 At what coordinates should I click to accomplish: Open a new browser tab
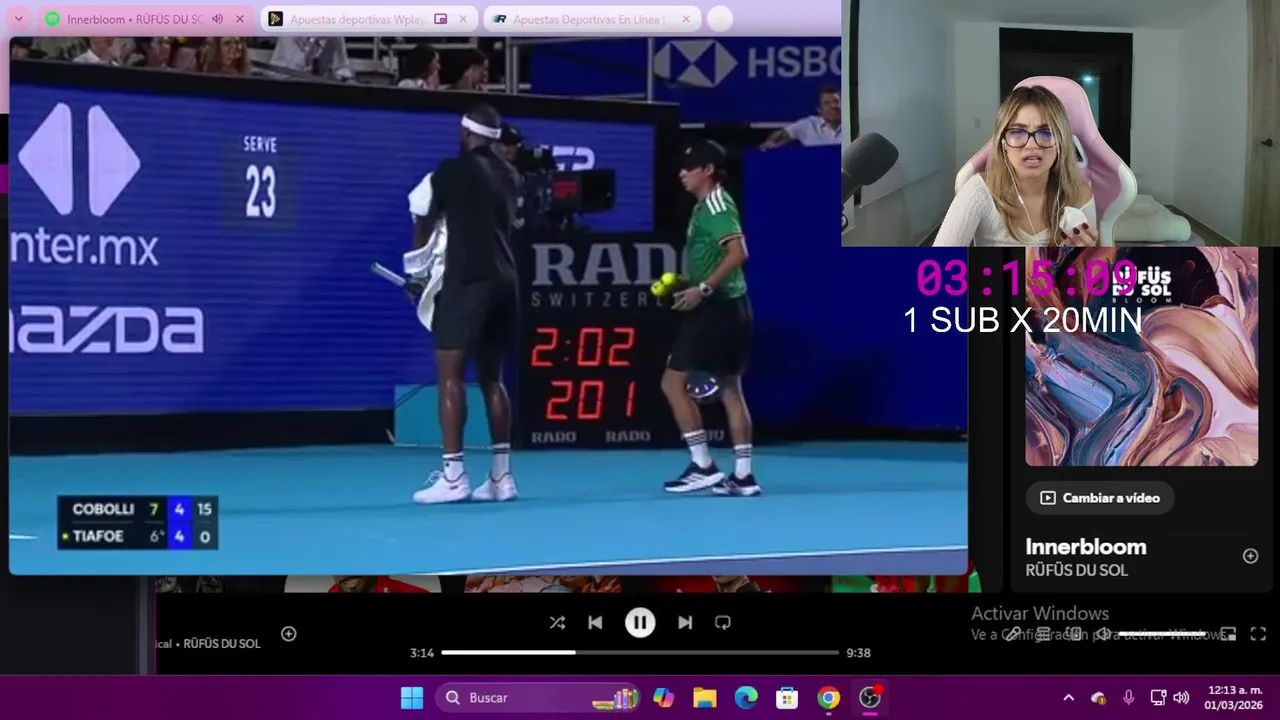click(719, 19)
